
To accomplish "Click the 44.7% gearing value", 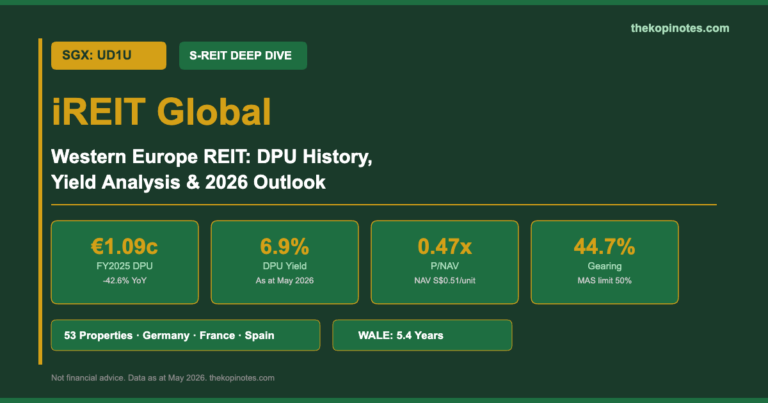I will coord(604,246).
